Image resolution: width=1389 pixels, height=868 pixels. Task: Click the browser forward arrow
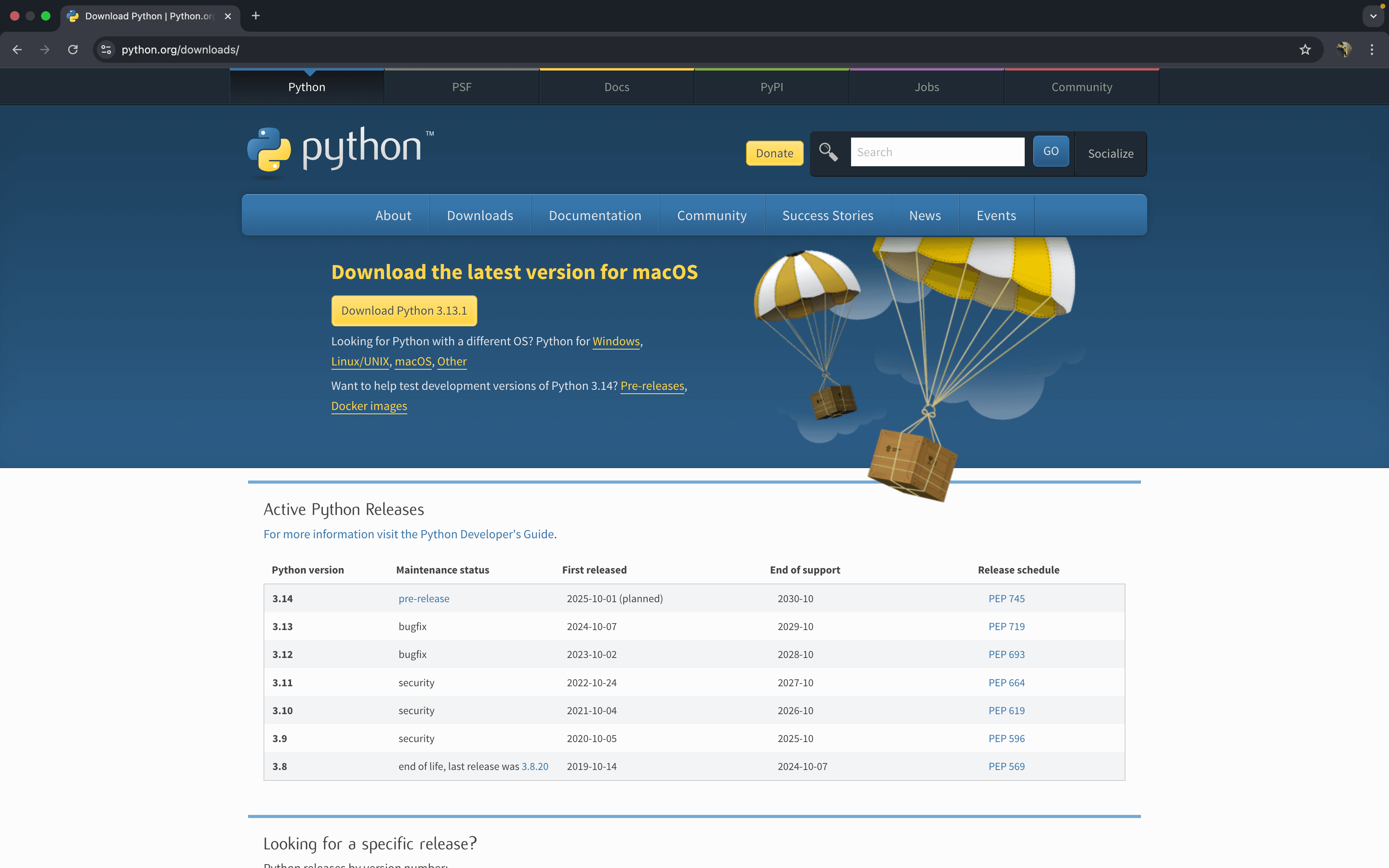click(x=45, y=50)
